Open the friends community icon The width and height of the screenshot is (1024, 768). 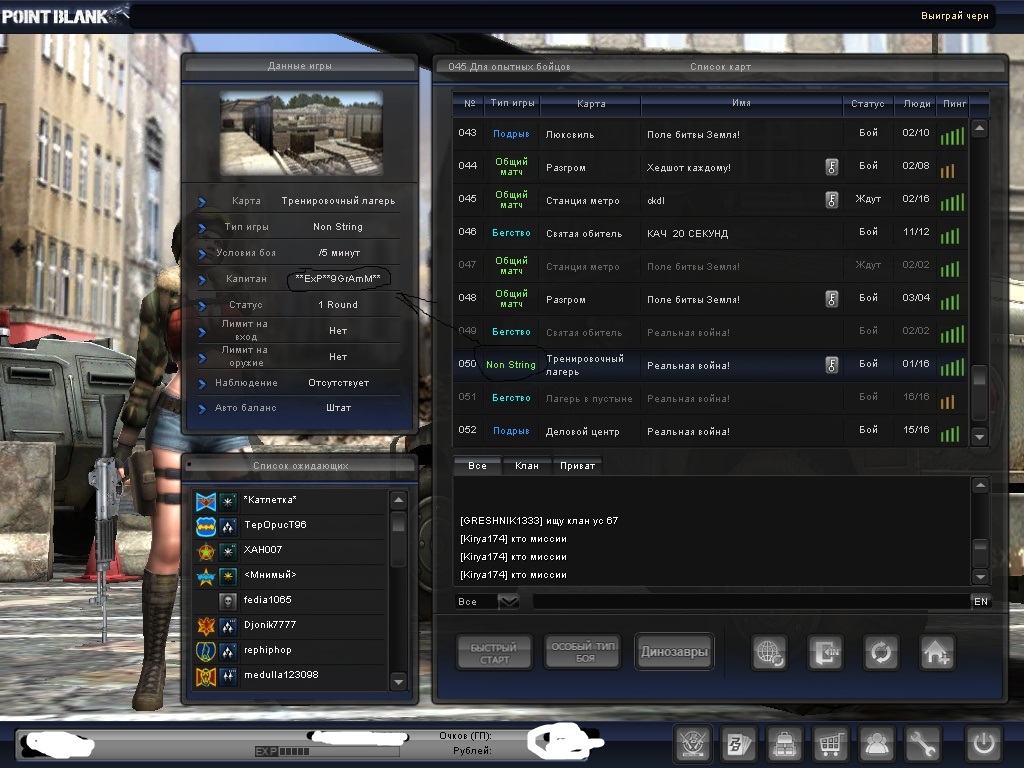(x=877, y=744)
